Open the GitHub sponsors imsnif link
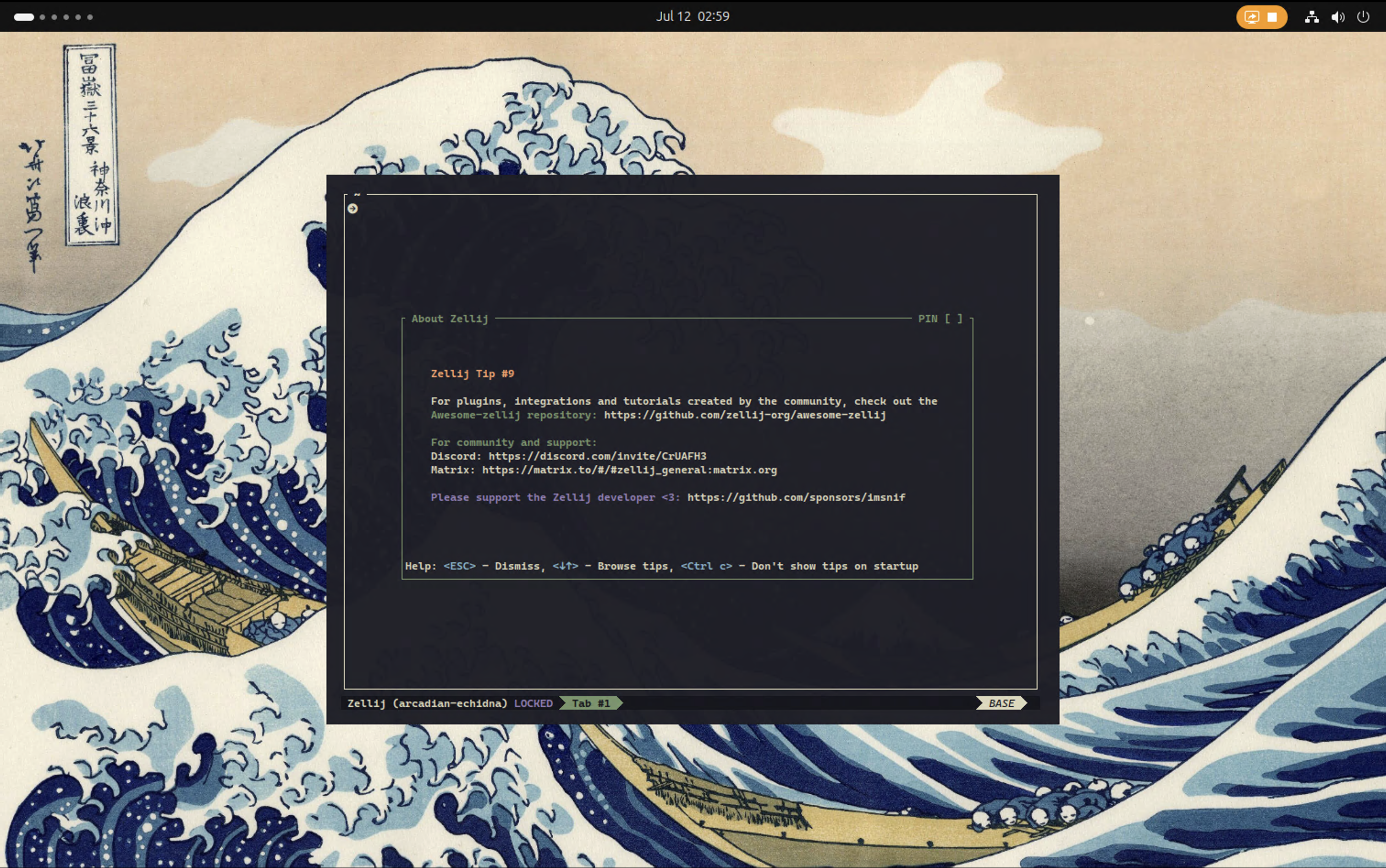Viewport: 1386px width, 868px height. [796, 497]
